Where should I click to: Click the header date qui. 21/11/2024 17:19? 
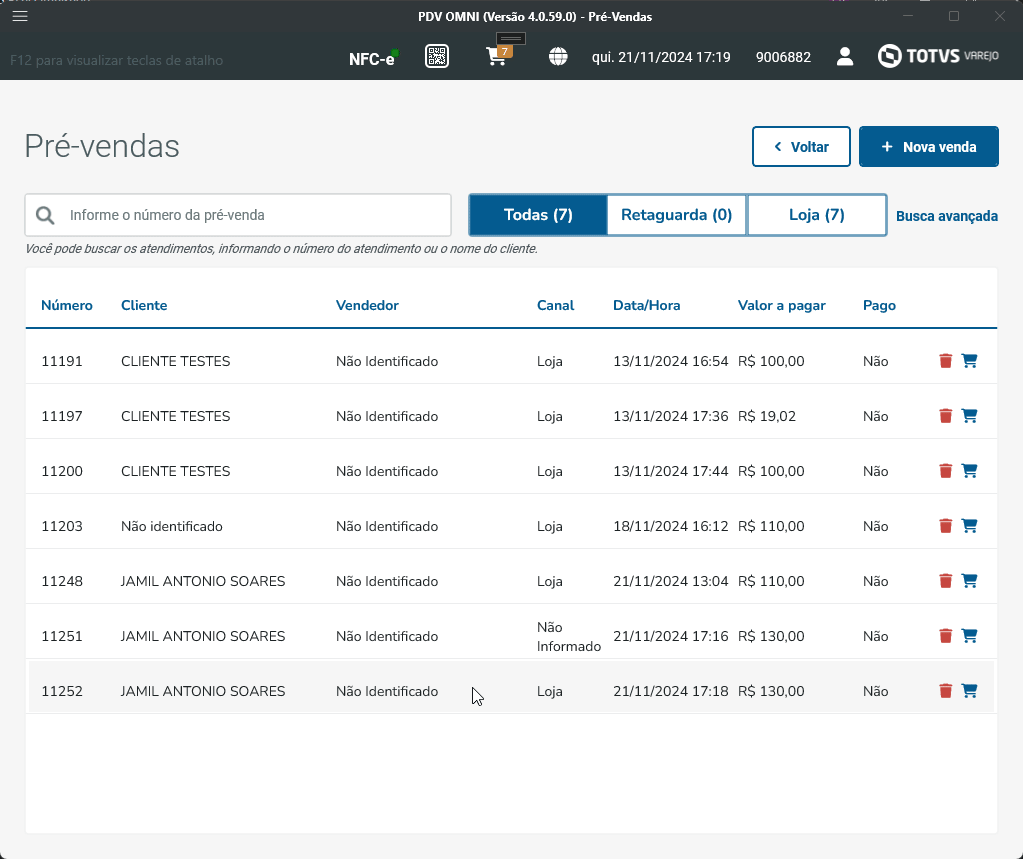661,57
